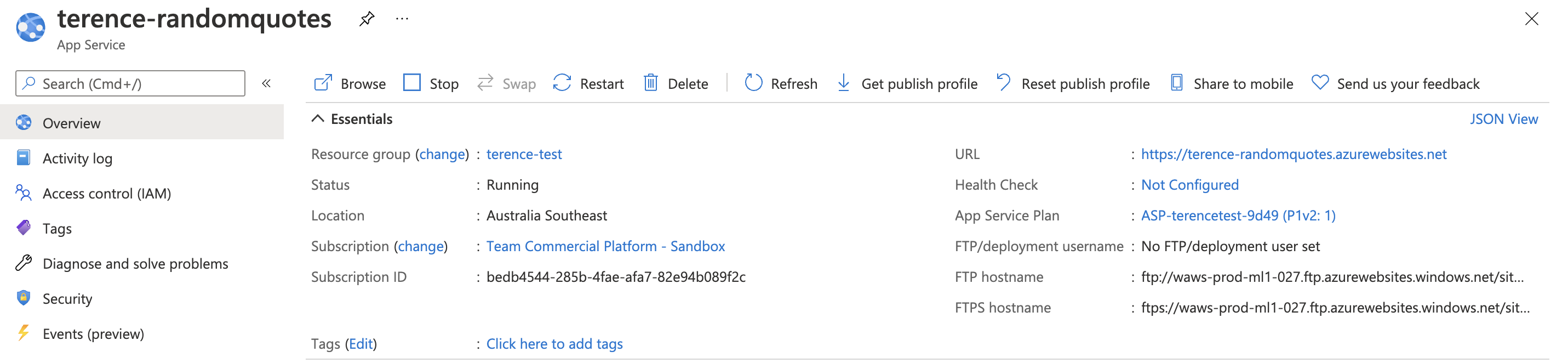This screenshot has height=363, width=1568.
Task: Click No FTP/deployment user set text
Action: click(1230, 247)
